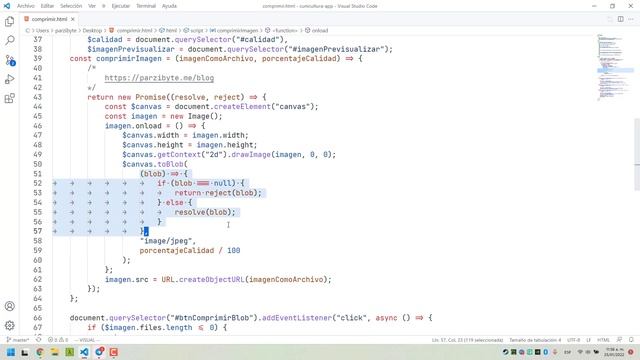
Task: Split the editor to the right
Action: pos(620,19)
